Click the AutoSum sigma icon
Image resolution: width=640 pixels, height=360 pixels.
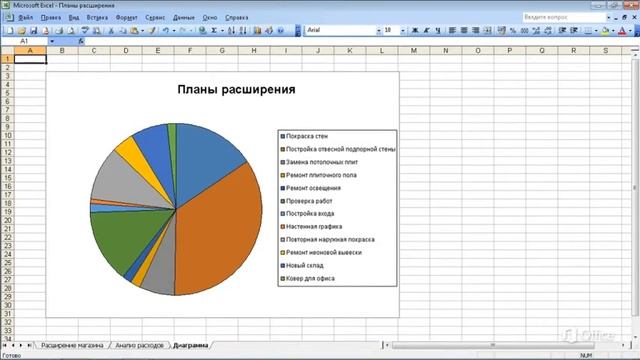(214, 30)
